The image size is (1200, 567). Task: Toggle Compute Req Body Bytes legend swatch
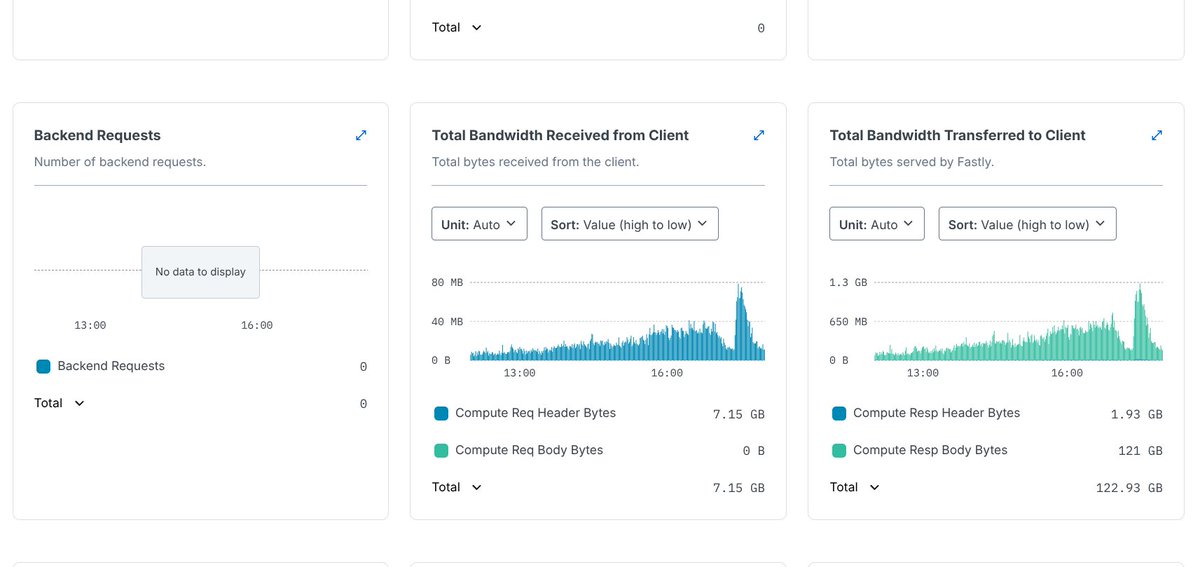pos(441,451)
